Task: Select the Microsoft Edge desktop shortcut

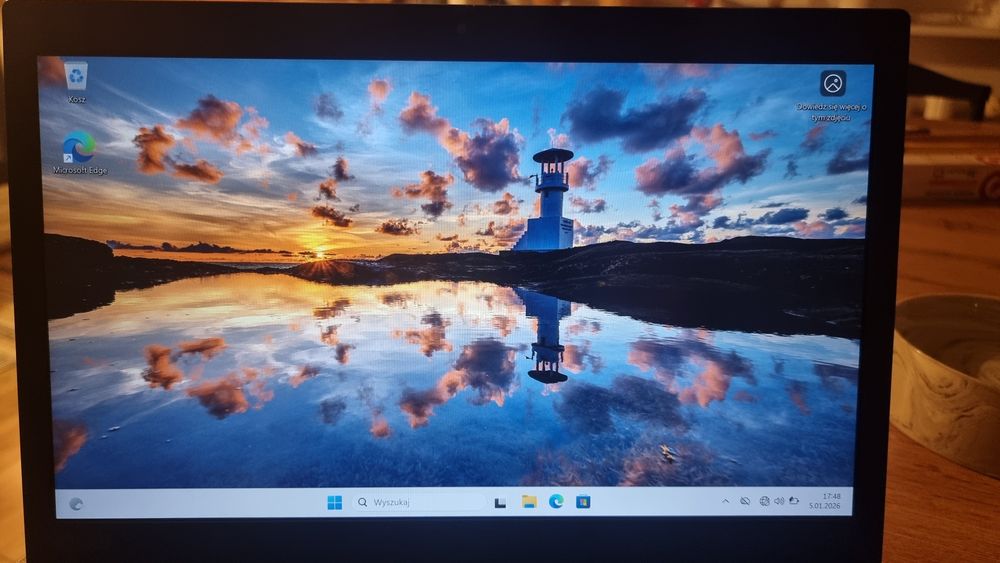Action: pyautogui.click(x=79, y=147)
